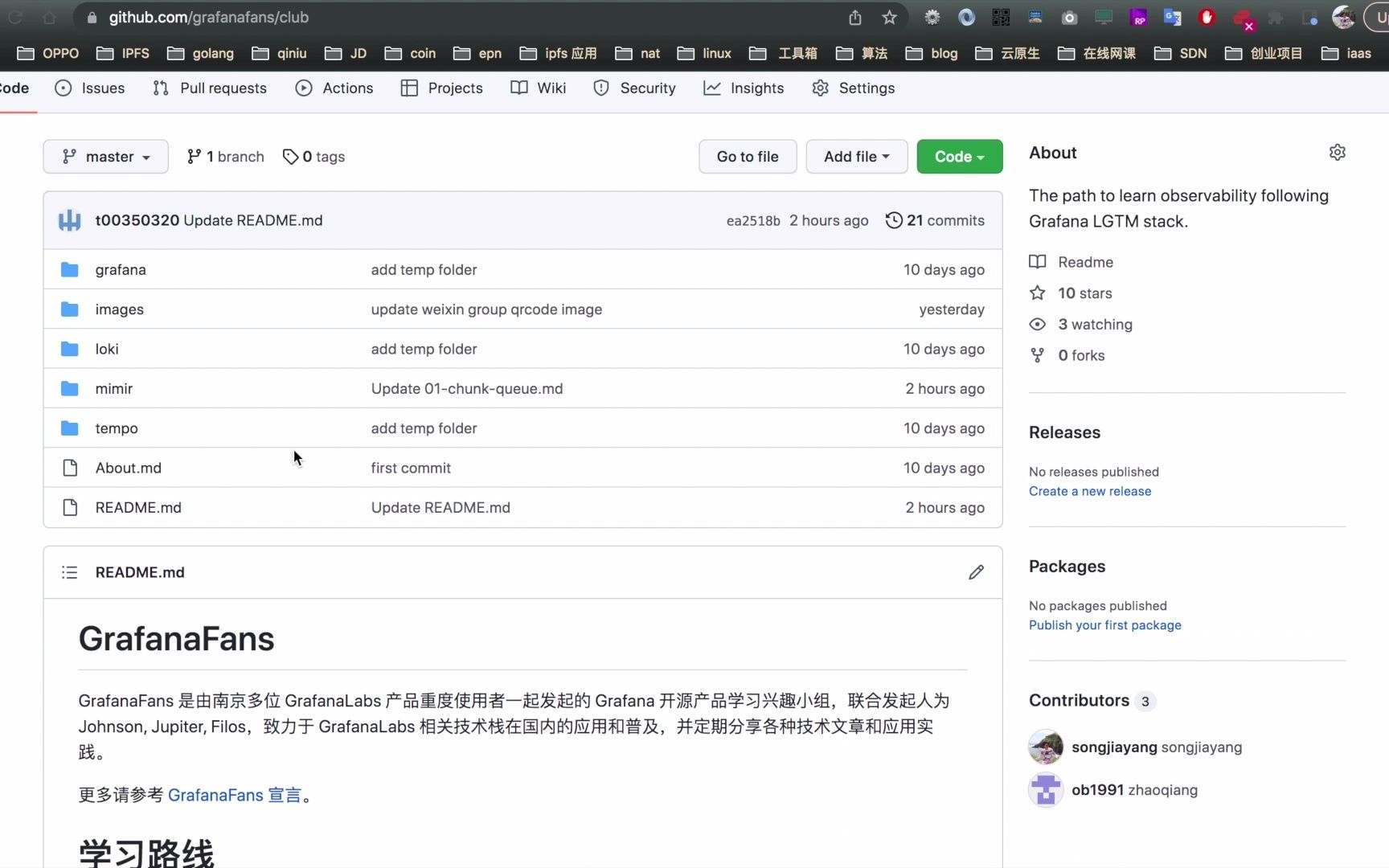Open commit message Update 01-chunk-queue.md

pos(467,389)
